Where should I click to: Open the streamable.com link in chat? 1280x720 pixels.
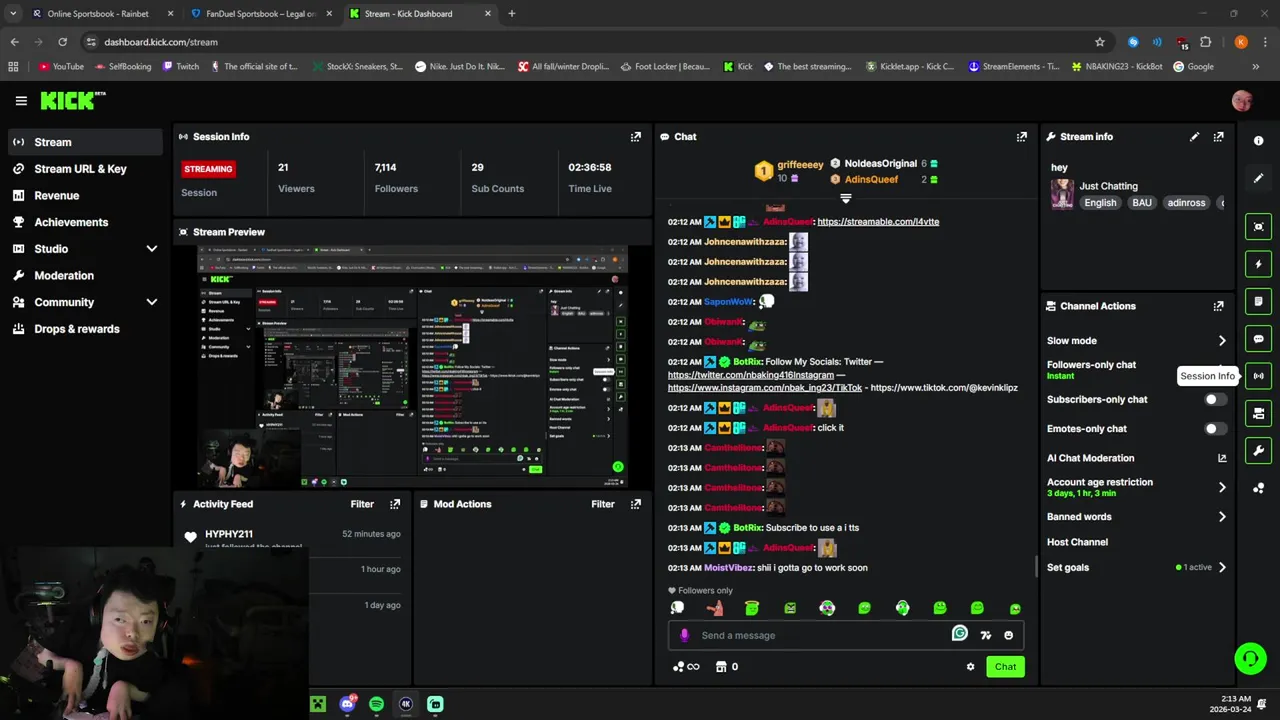coord(878,222)
